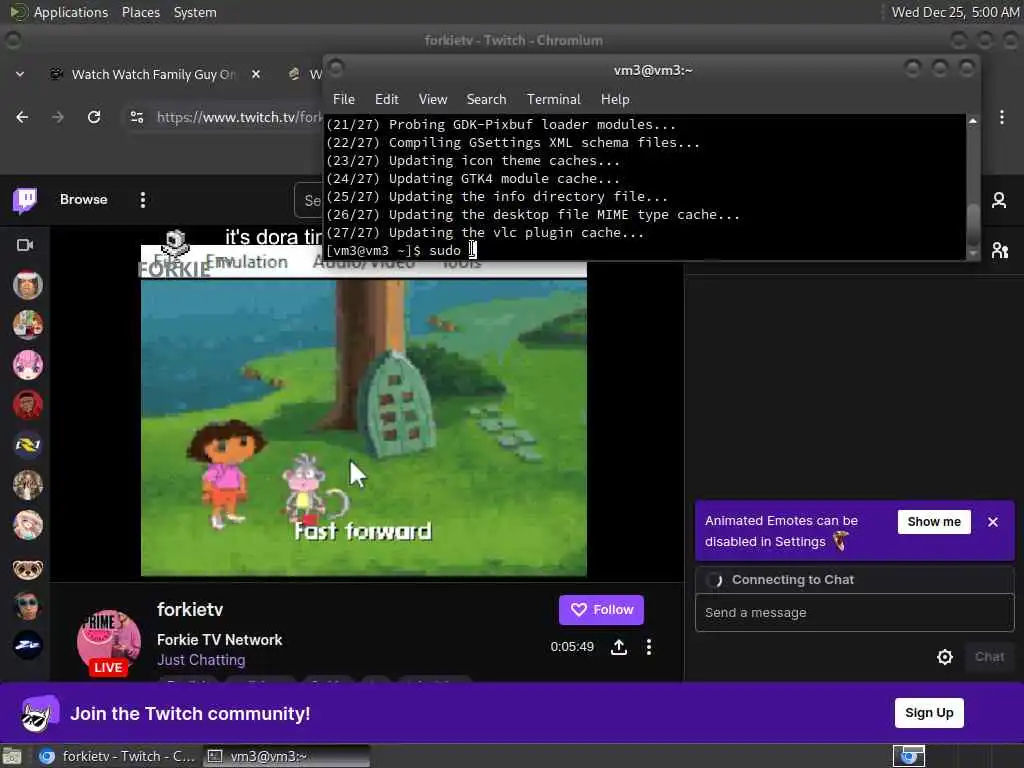The image size is (1024, 768).
Task: Open the red-background avatar channel
Action: [x=27, y=405]
